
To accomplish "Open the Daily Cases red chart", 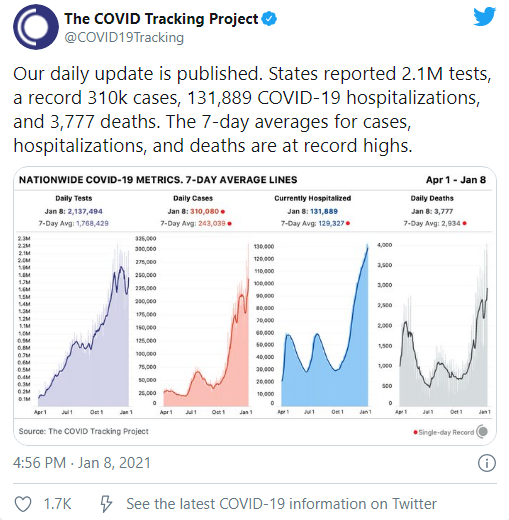I will coord(194,325).
